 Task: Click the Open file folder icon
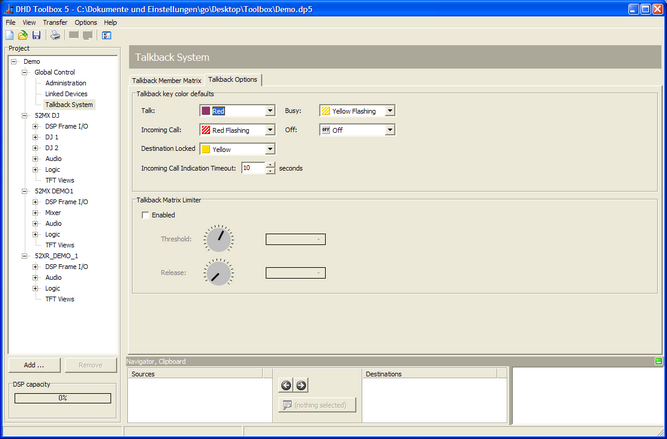[x=22, y=34]
